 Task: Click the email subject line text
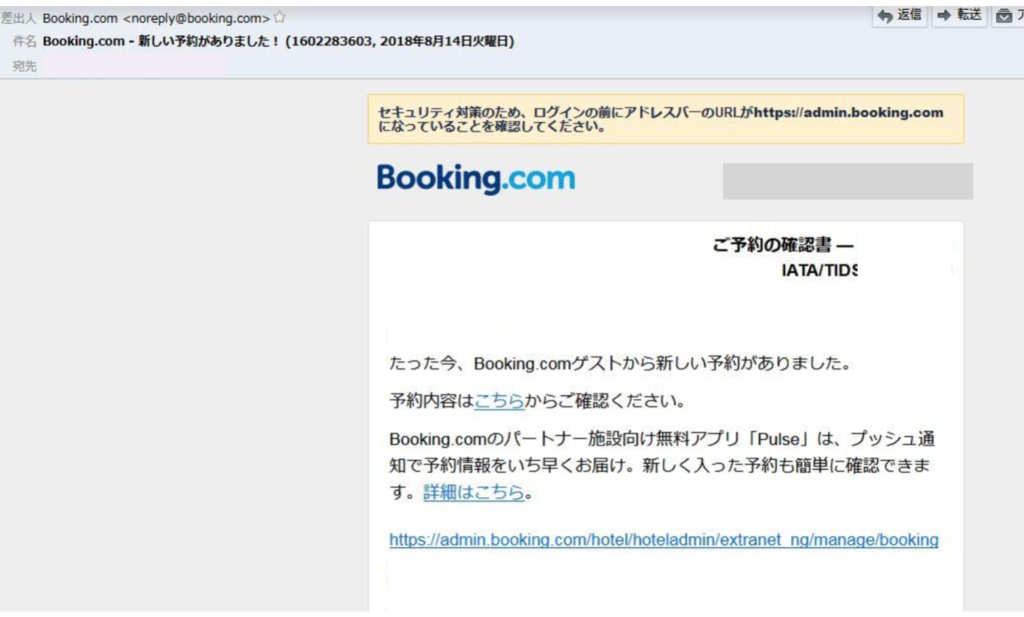tap(278, 42)
